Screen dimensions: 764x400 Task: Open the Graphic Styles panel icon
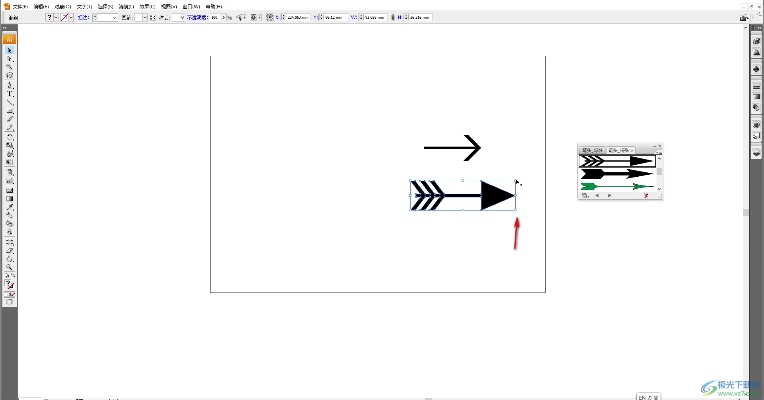point(756,135)
